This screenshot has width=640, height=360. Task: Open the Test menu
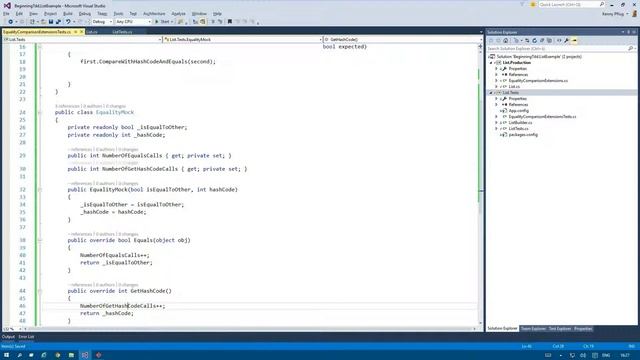[133, 14]
